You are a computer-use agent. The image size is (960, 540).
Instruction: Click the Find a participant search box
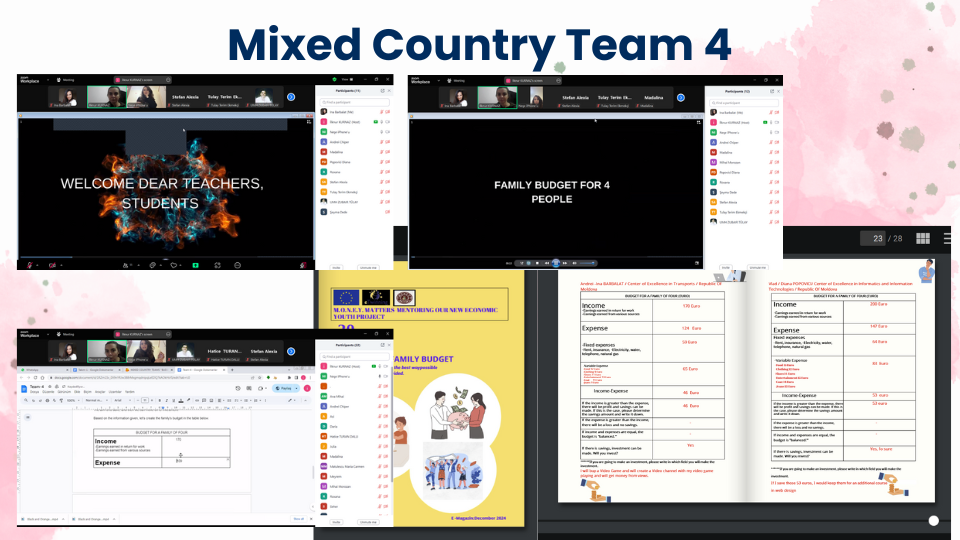355,102
